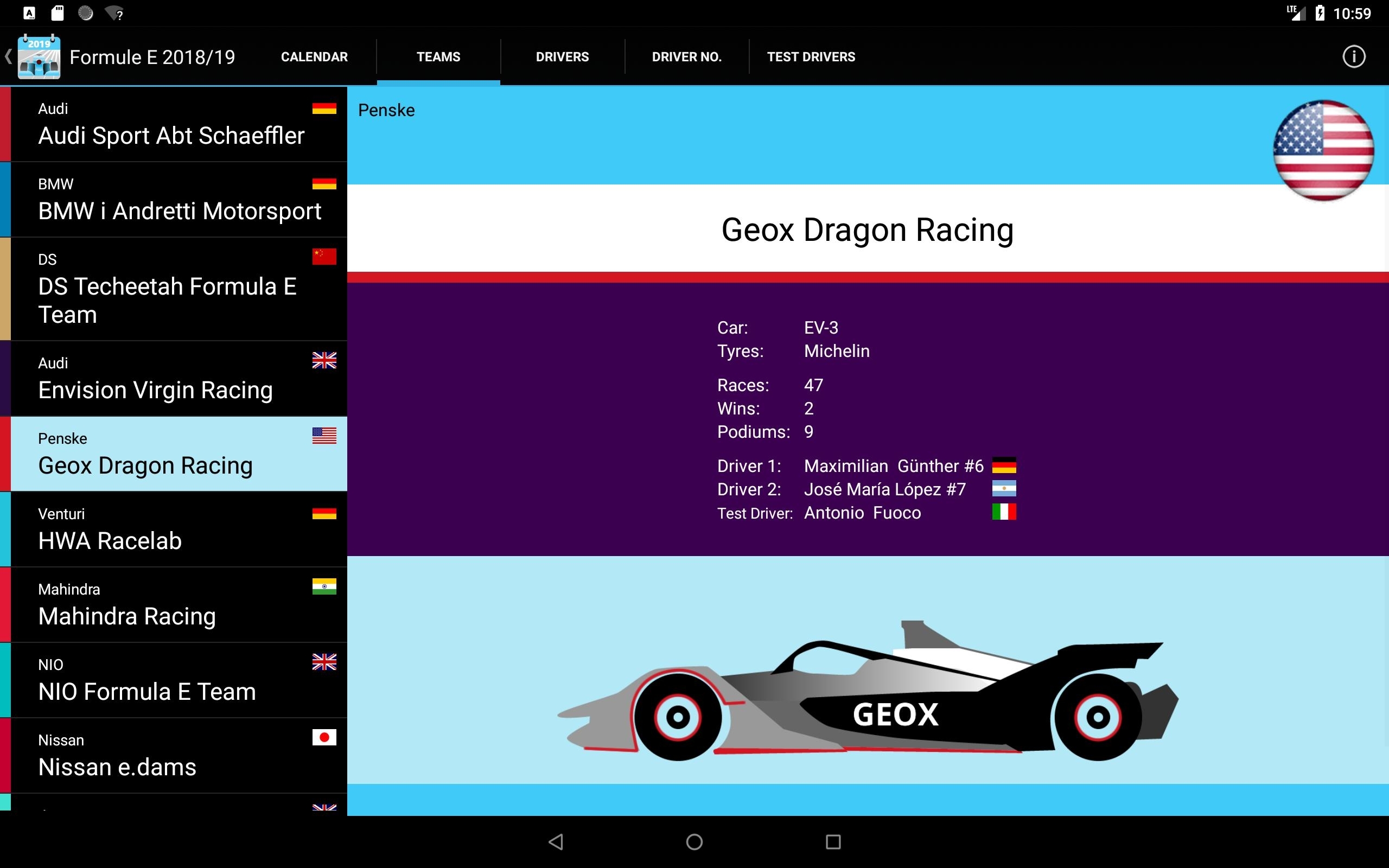Viewport: 1389px width, 868px height.
Task: Tap USA flag on Geox Dragon Racing row
Action: (324, 436)
